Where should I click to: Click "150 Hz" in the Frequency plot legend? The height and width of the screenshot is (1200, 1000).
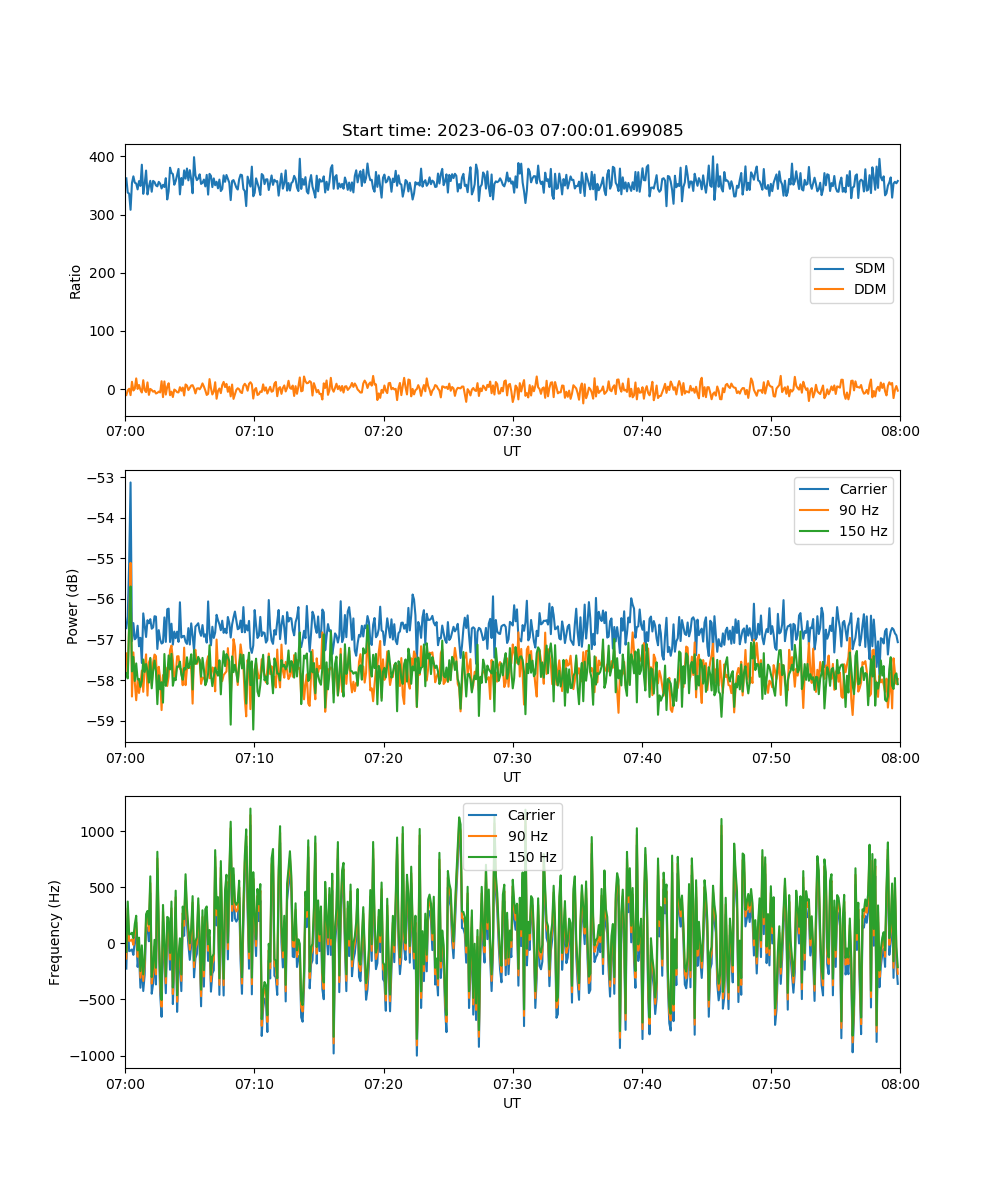click(531, 857)
